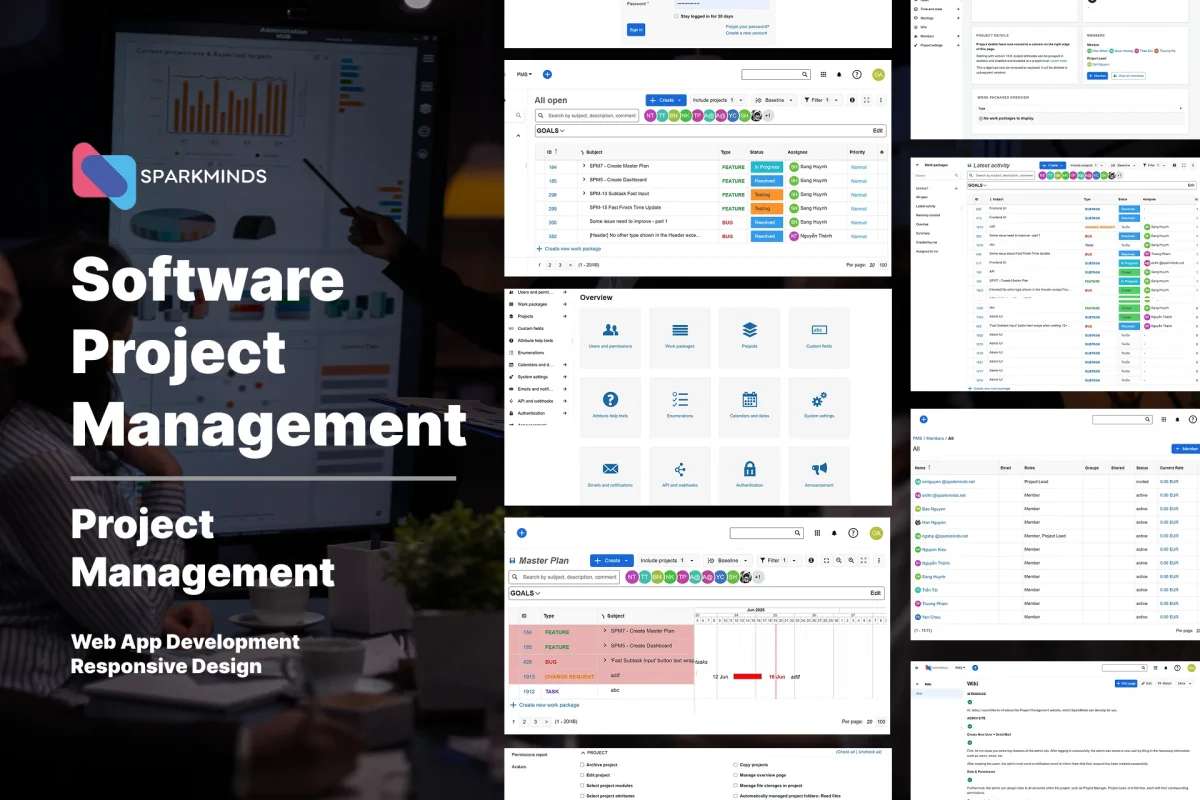
Task: Open the System settings admin icon
Action: click(819, 400)
